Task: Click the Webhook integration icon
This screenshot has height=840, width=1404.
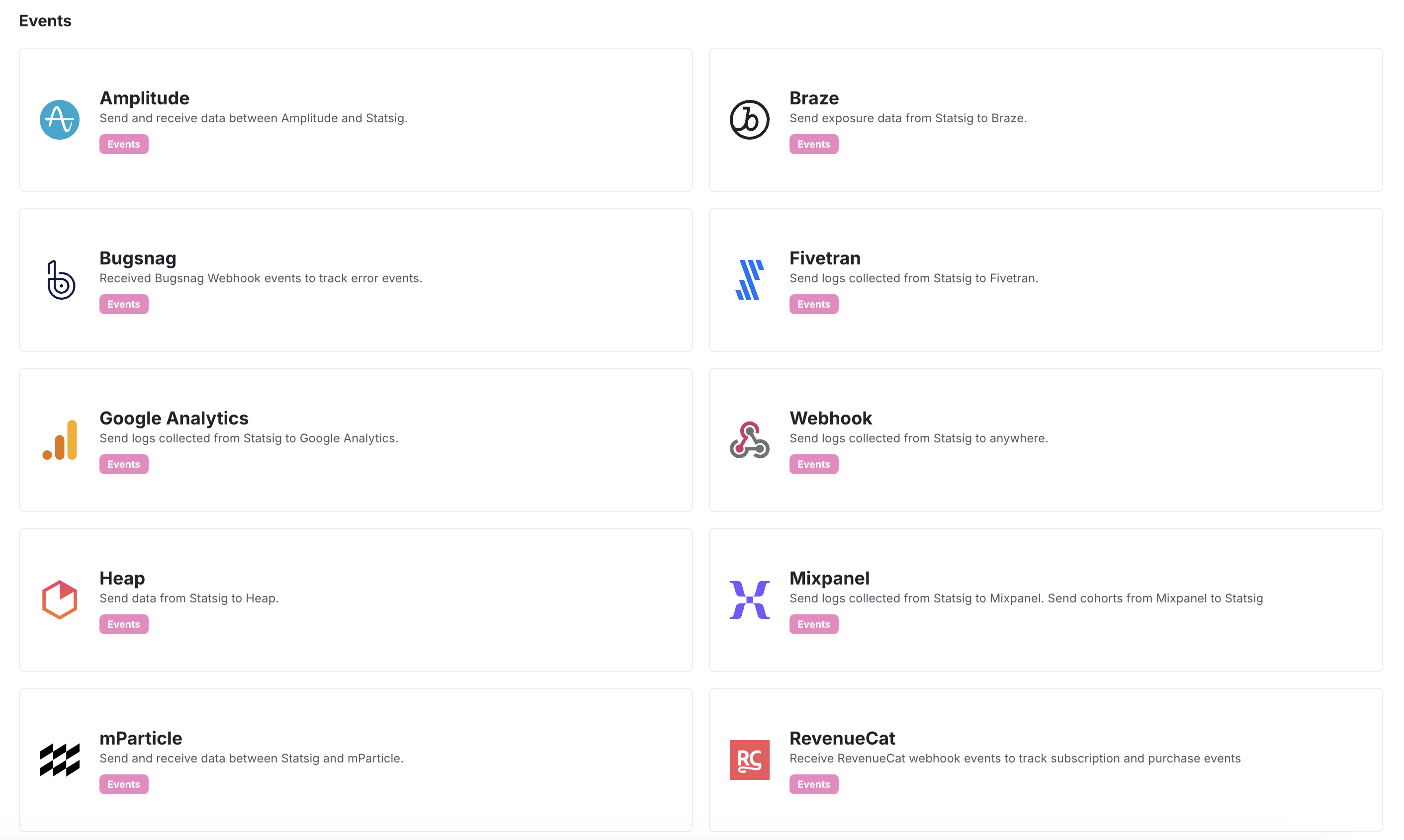Action: (750, 440)
